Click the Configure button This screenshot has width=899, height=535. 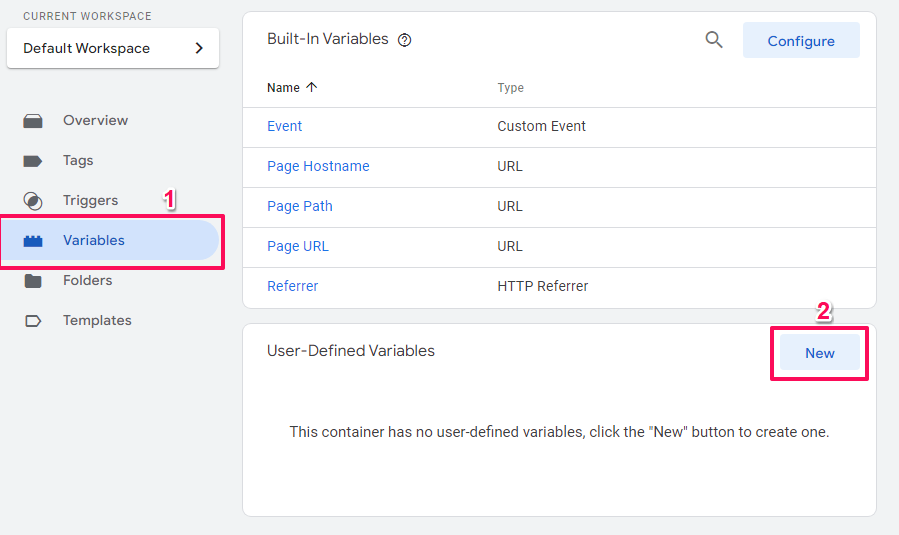[x=801, y=41]
